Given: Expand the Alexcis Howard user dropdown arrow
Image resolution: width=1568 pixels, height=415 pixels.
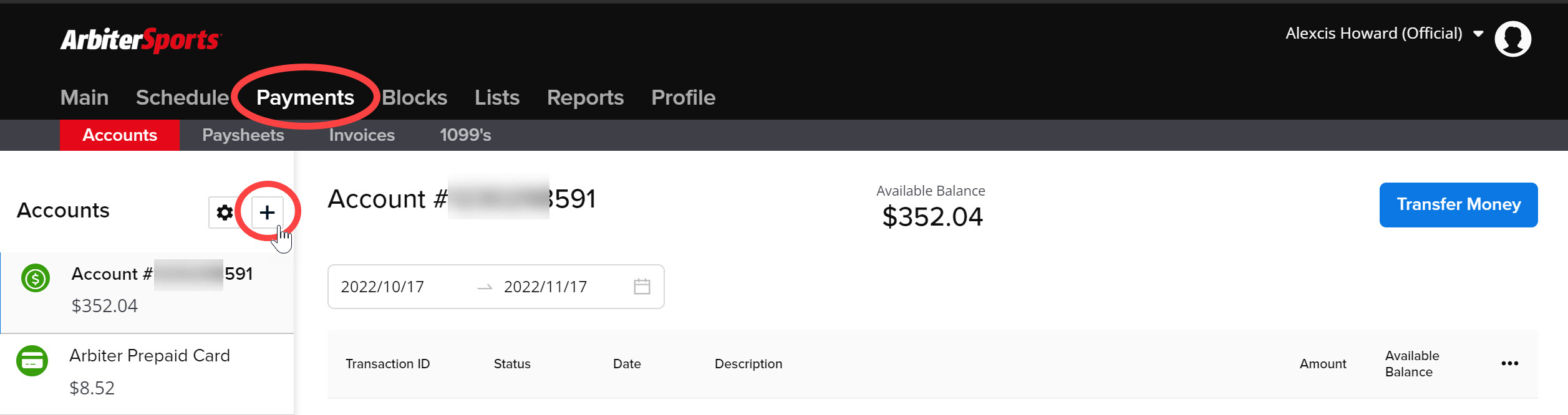Looking at the screenshot, I should coord(1478,34).
